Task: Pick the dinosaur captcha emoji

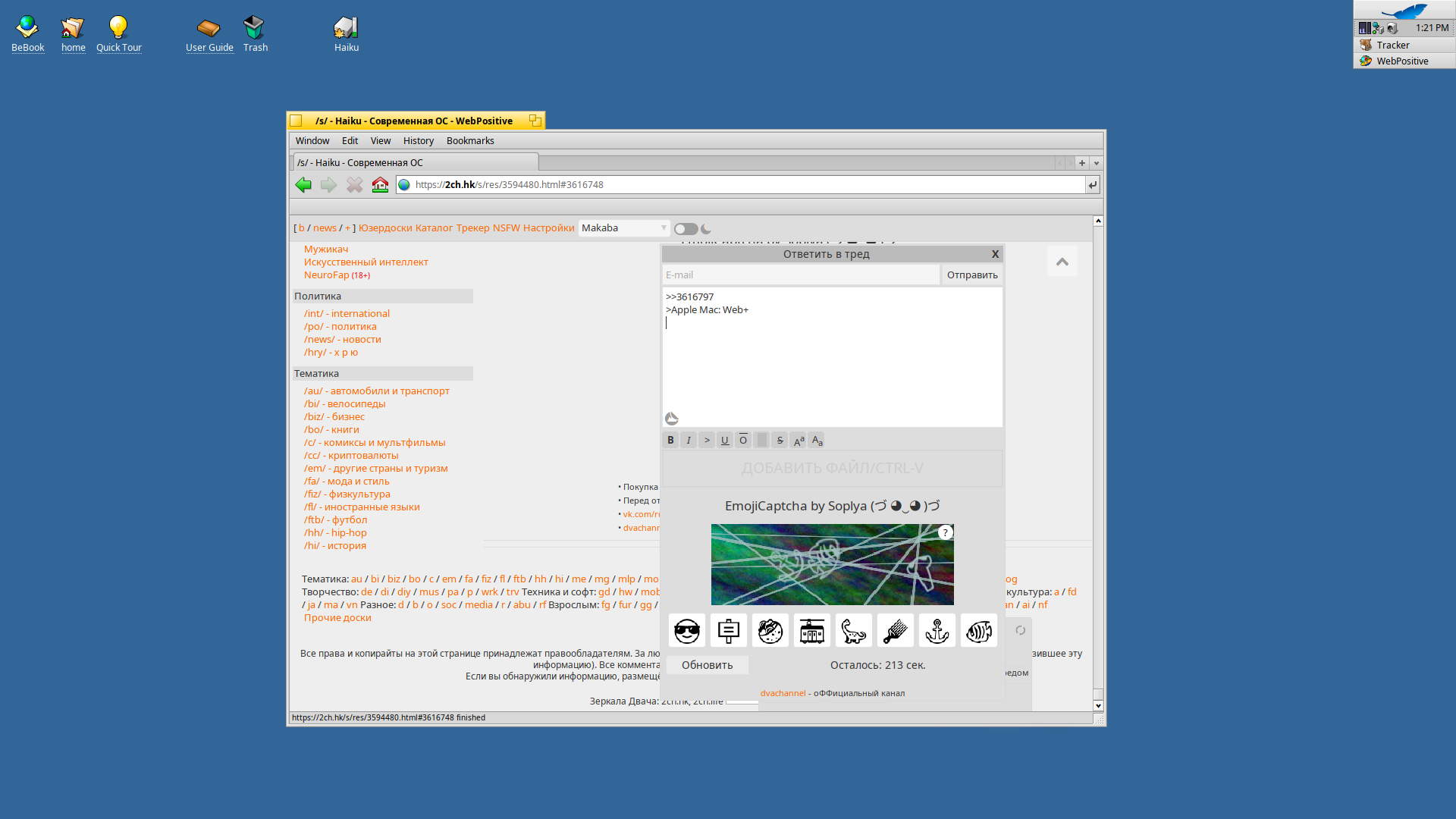Action: [x=853, y=631]
